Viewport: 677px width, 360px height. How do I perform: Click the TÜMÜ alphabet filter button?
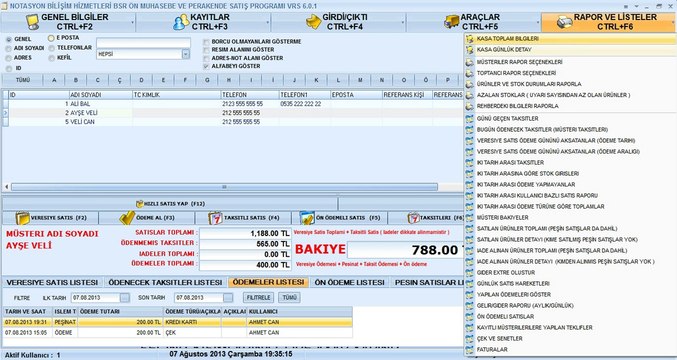click(23, 80)
